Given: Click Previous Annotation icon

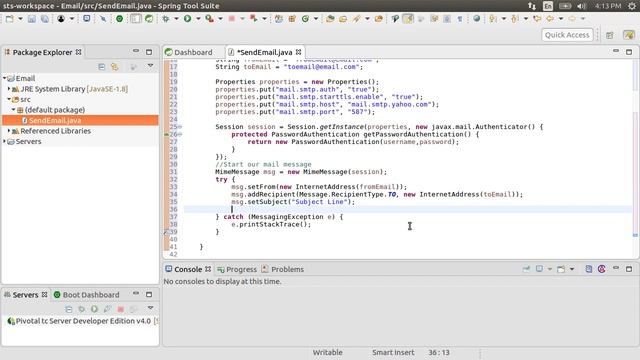Looking at the screenshot, I should (515, 19).
